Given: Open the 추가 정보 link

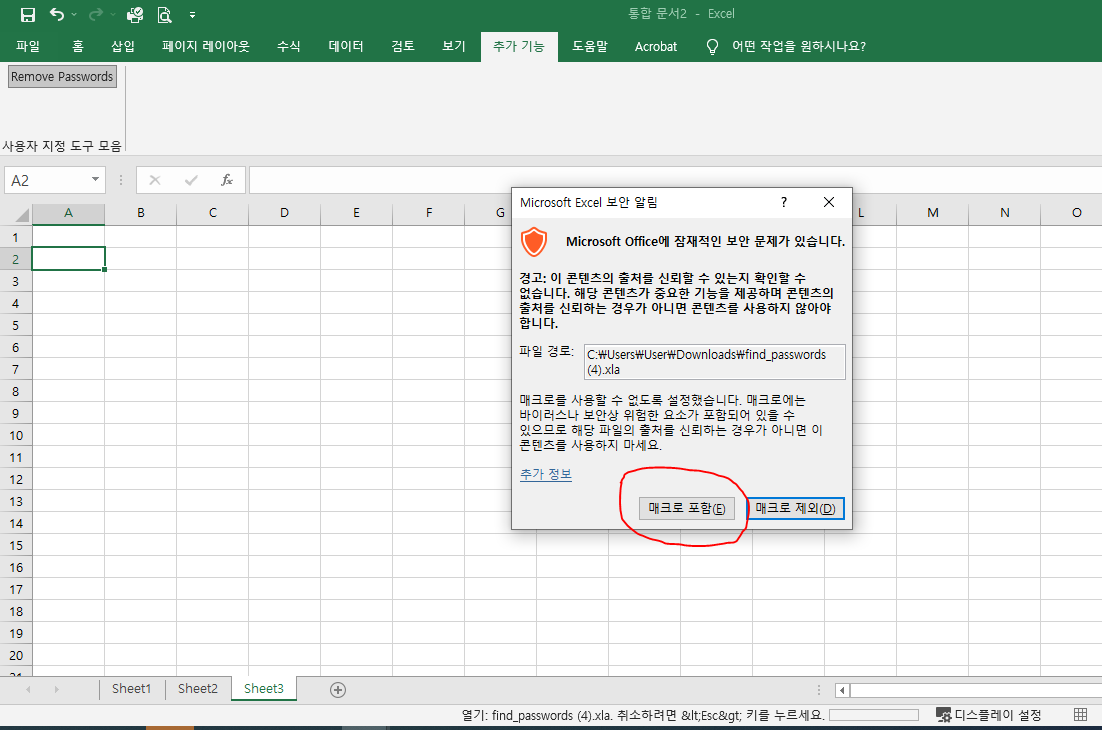Looking at the screenshot, I should [x=545, y=474].
